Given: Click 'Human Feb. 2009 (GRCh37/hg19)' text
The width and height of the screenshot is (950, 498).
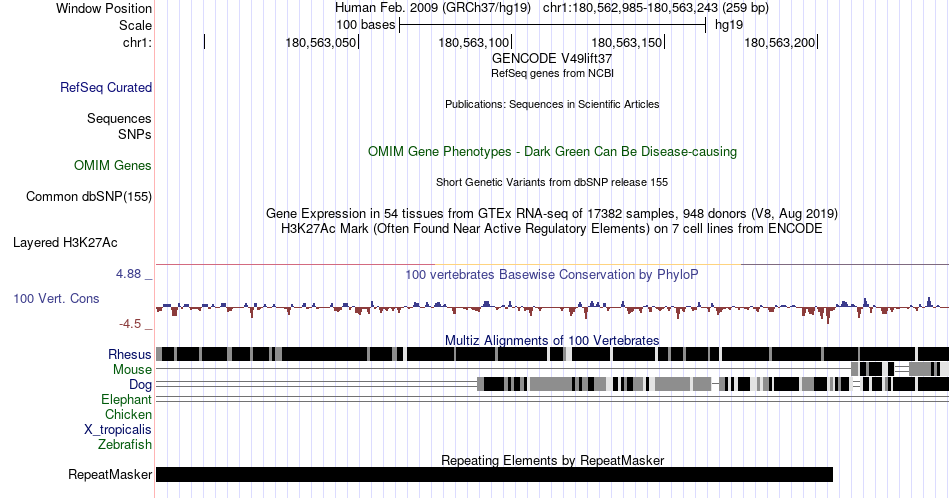Looking at the screenshot, I should pyautogui.click(x=433, y=8).
